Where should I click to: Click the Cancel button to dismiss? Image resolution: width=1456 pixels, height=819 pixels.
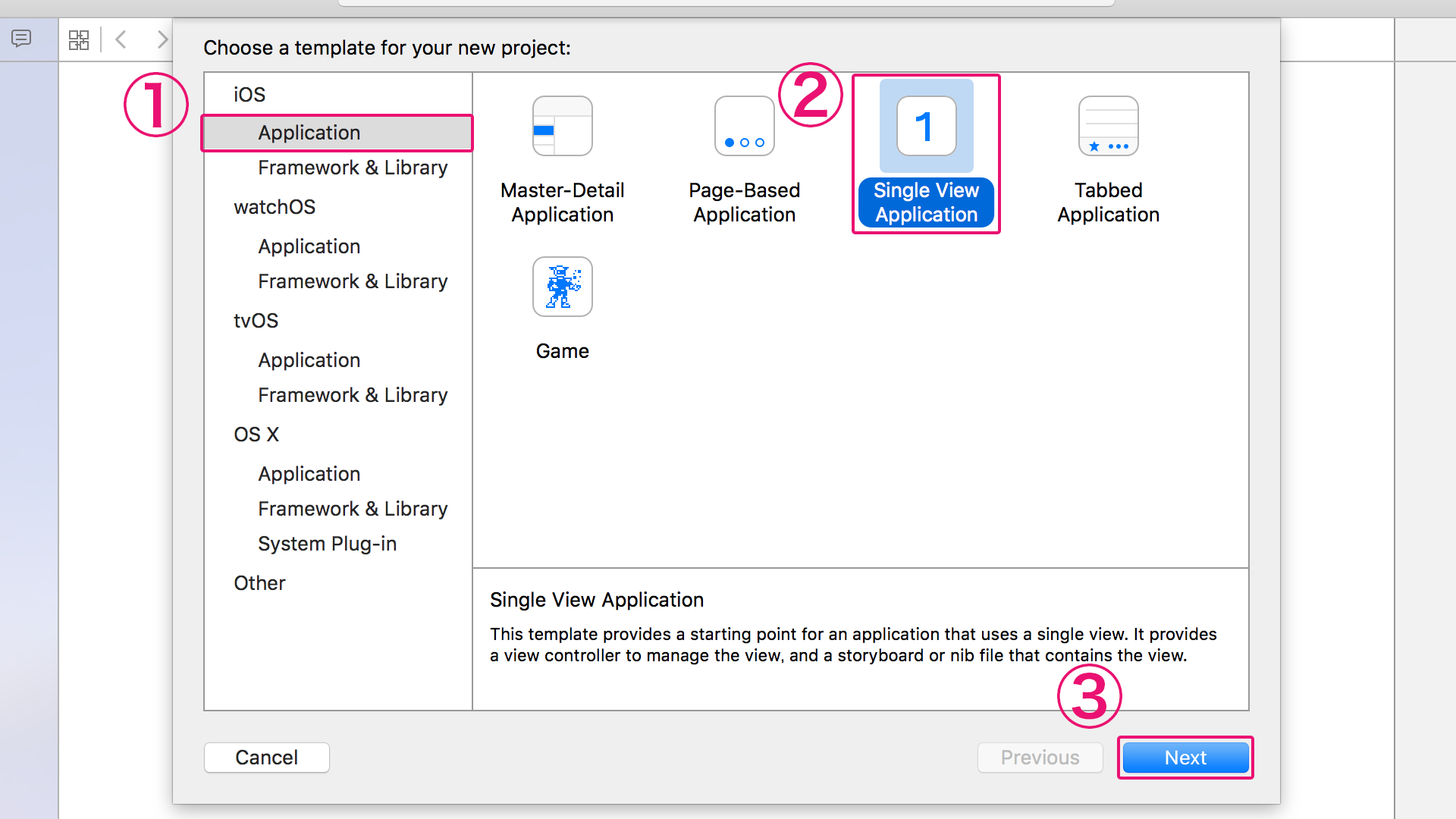[266, 757]
